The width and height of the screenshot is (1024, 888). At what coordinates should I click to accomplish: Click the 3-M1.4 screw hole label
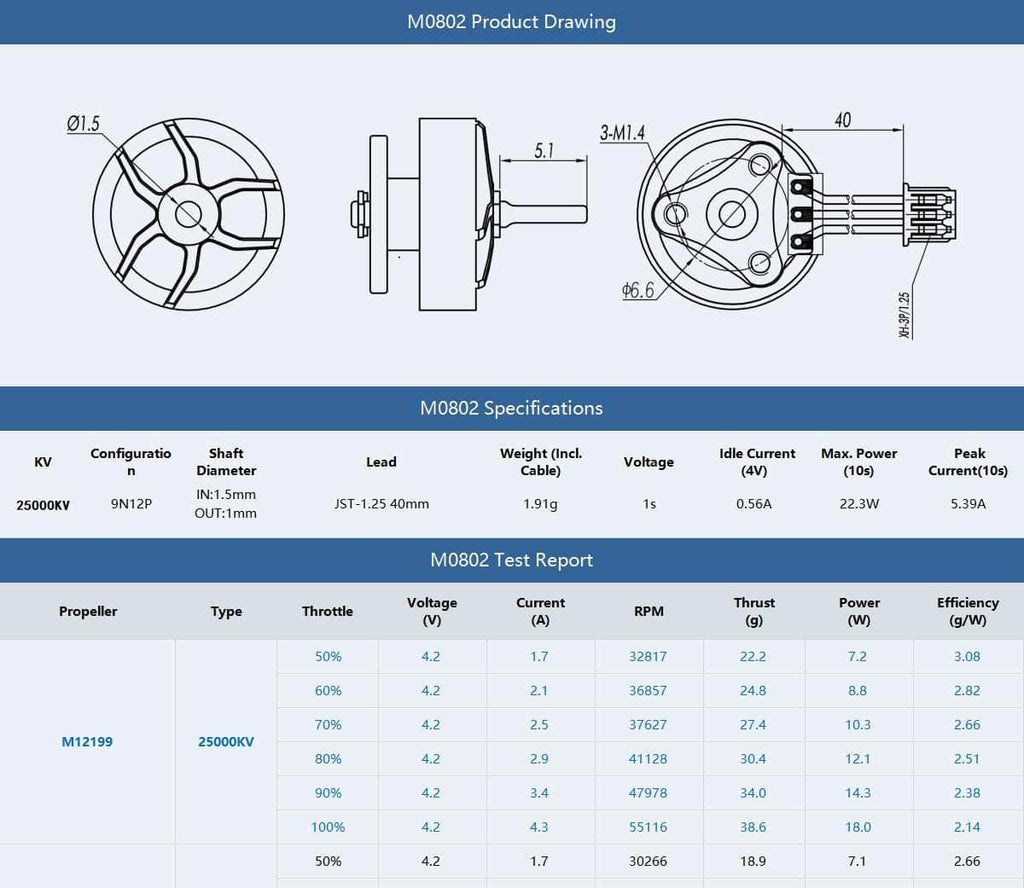tap(623, 133)
